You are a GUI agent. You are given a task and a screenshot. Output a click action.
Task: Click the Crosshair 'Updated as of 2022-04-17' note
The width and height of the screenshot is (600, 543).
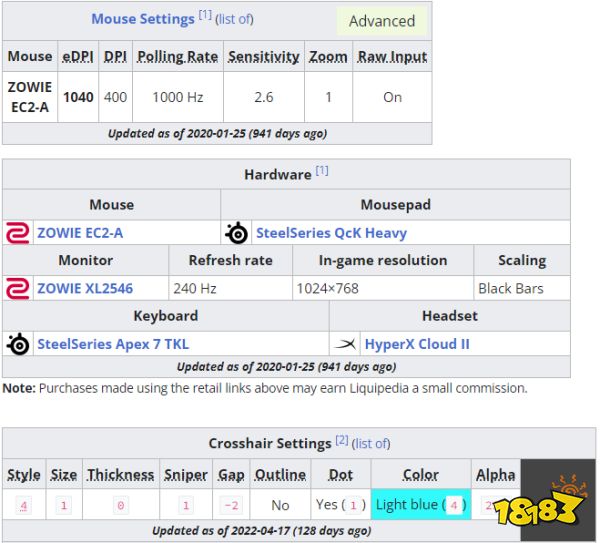tap(262, 531)
